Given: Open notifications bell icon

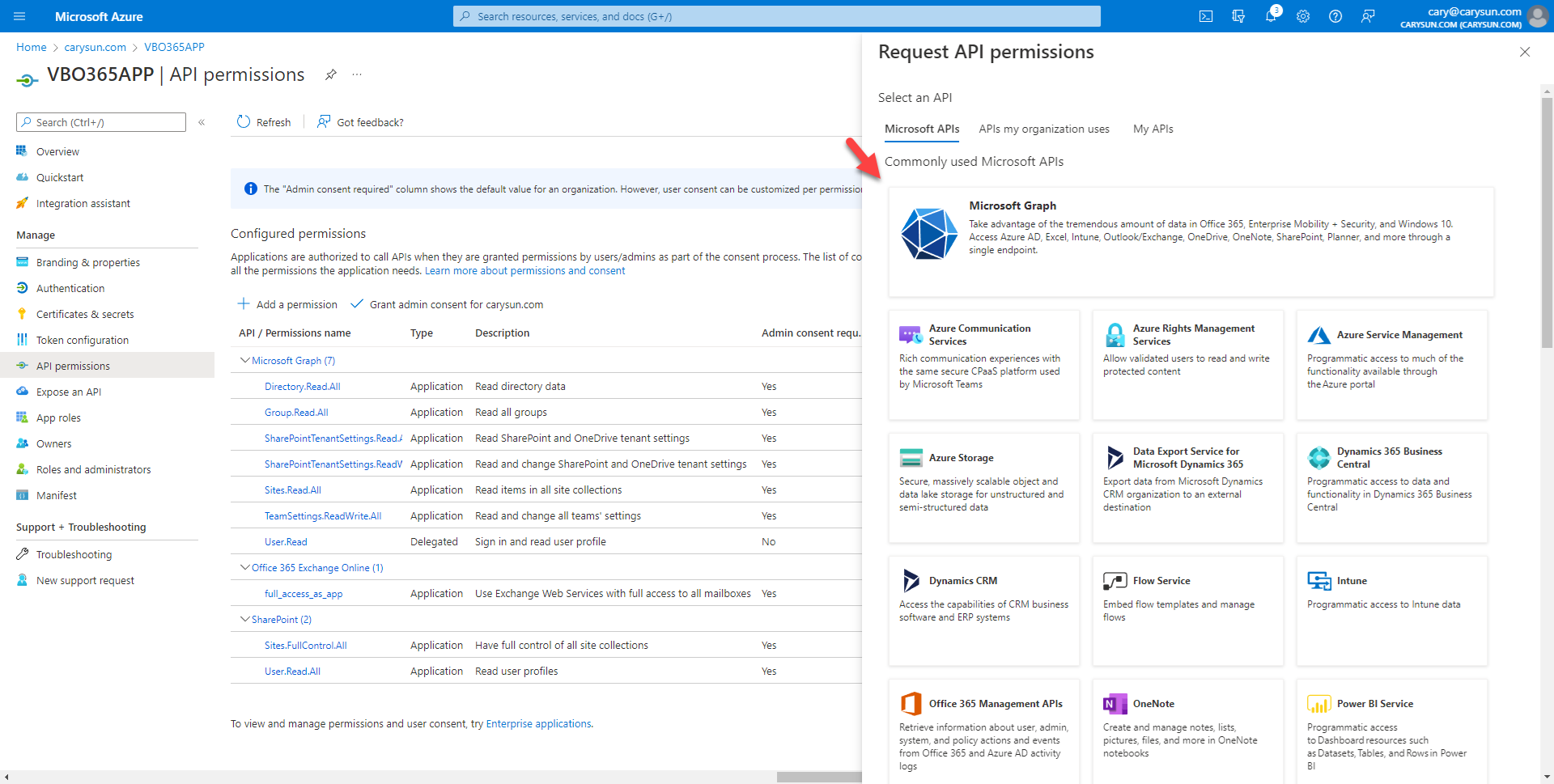Looking at the screenshot, I should pyautogui.click(x=1271, y=16).
